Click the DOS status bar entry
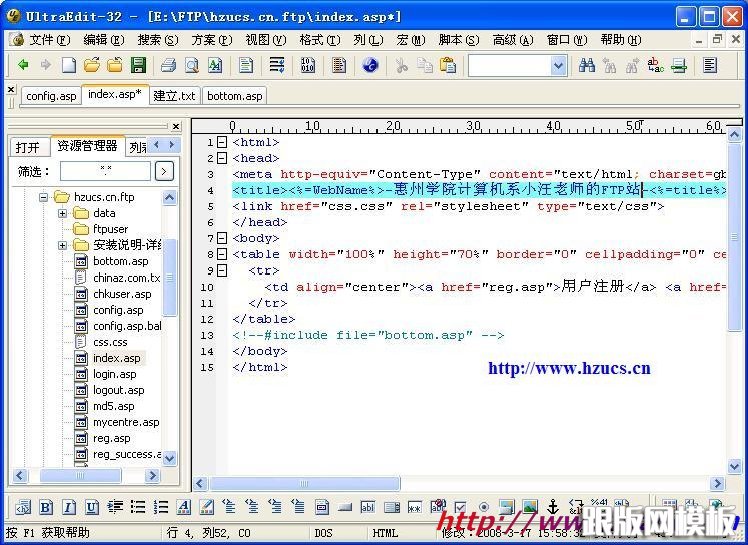The width and height of the screenshot is (748, 545). point(323,533)
